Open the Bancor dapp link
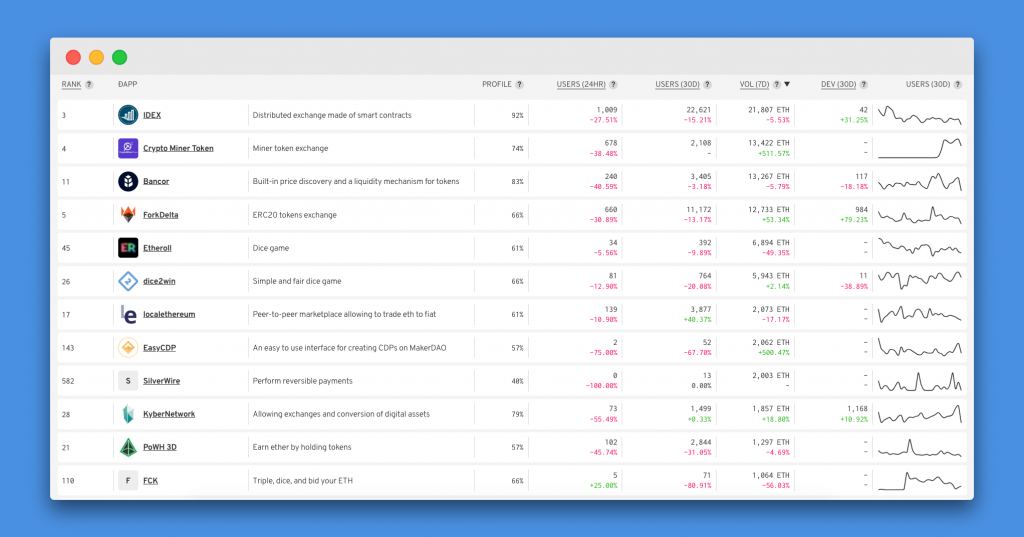 [x=156, y=182]
